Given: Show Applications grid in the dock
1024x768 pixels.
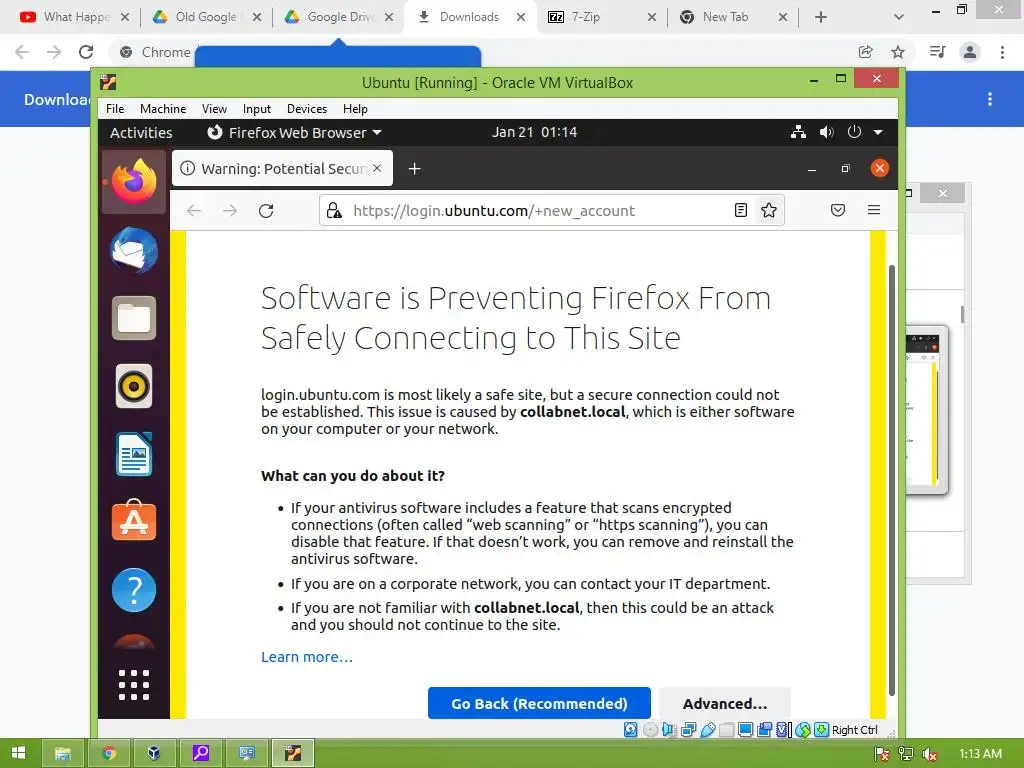Looking at the screenshot, I should pyautogui.click(x=134, y=685).
